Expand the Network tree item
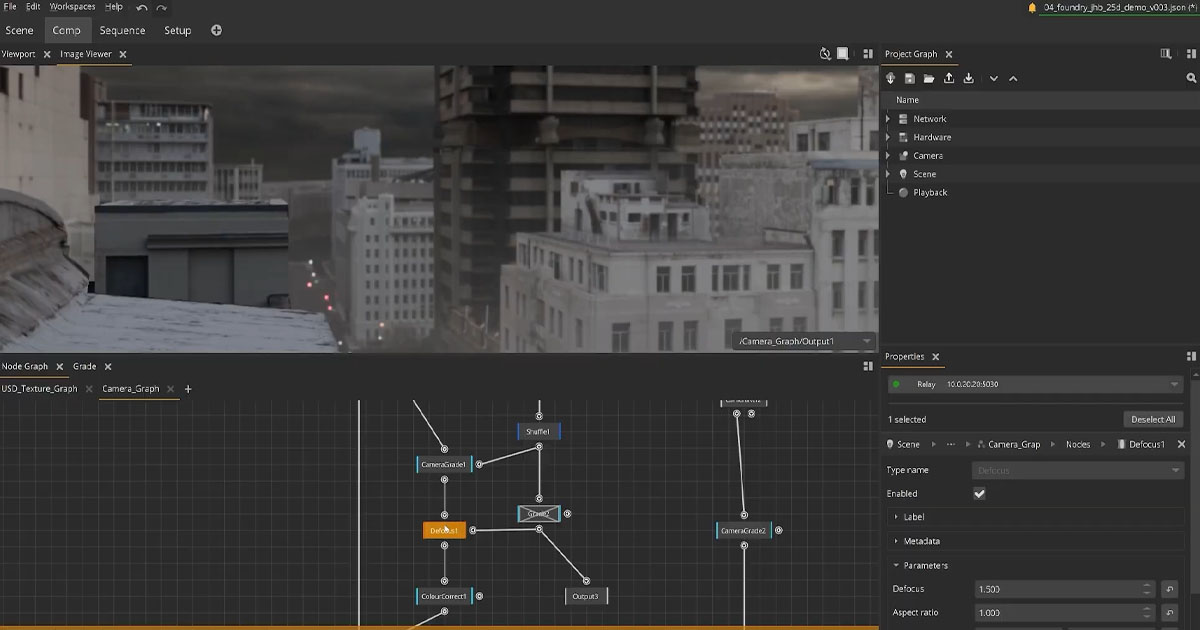This screenshot has height=630, width=1200. click(888, 119)
